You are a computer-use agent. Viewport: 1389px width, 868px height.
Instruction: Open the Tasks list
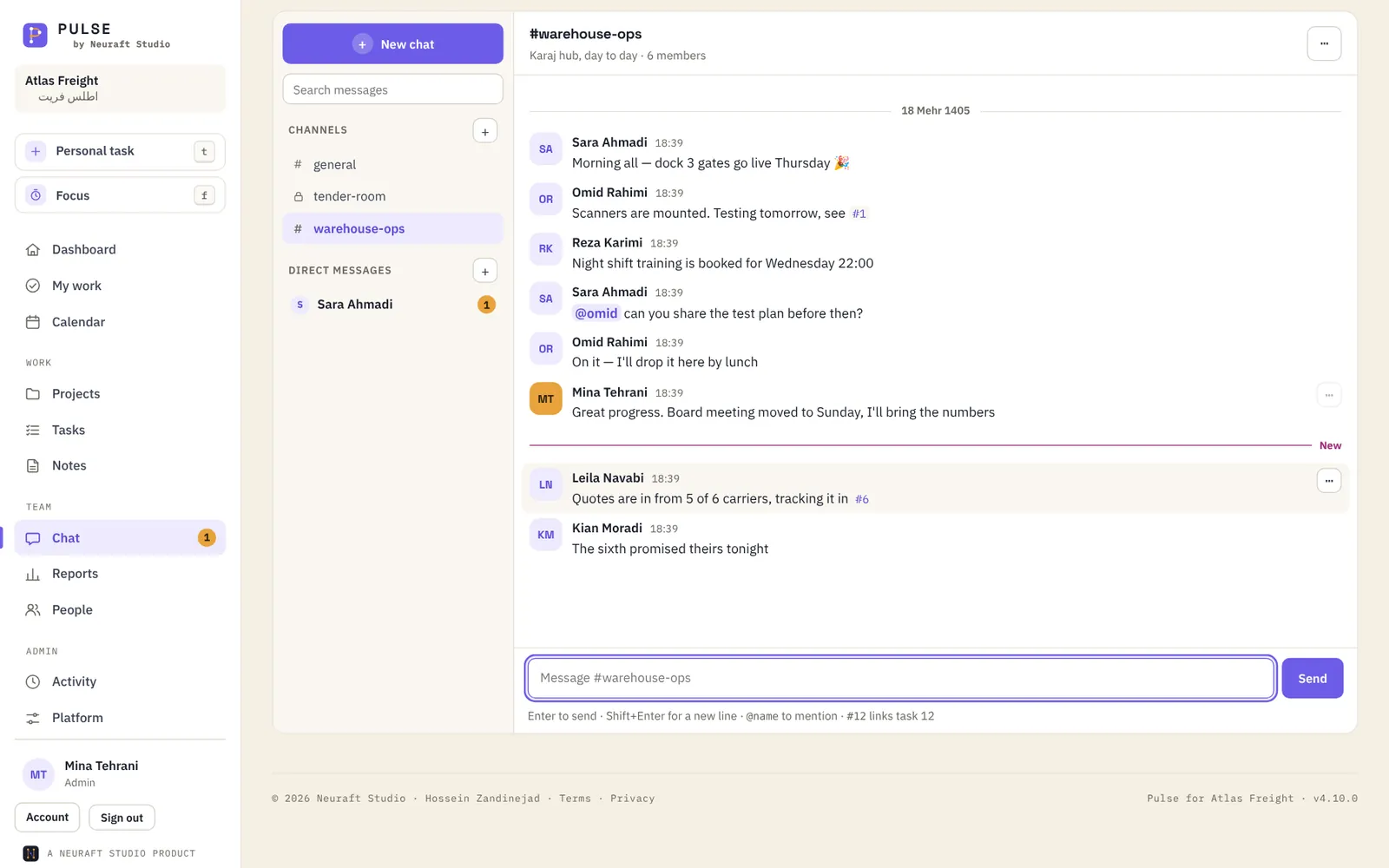coord(120,430)
